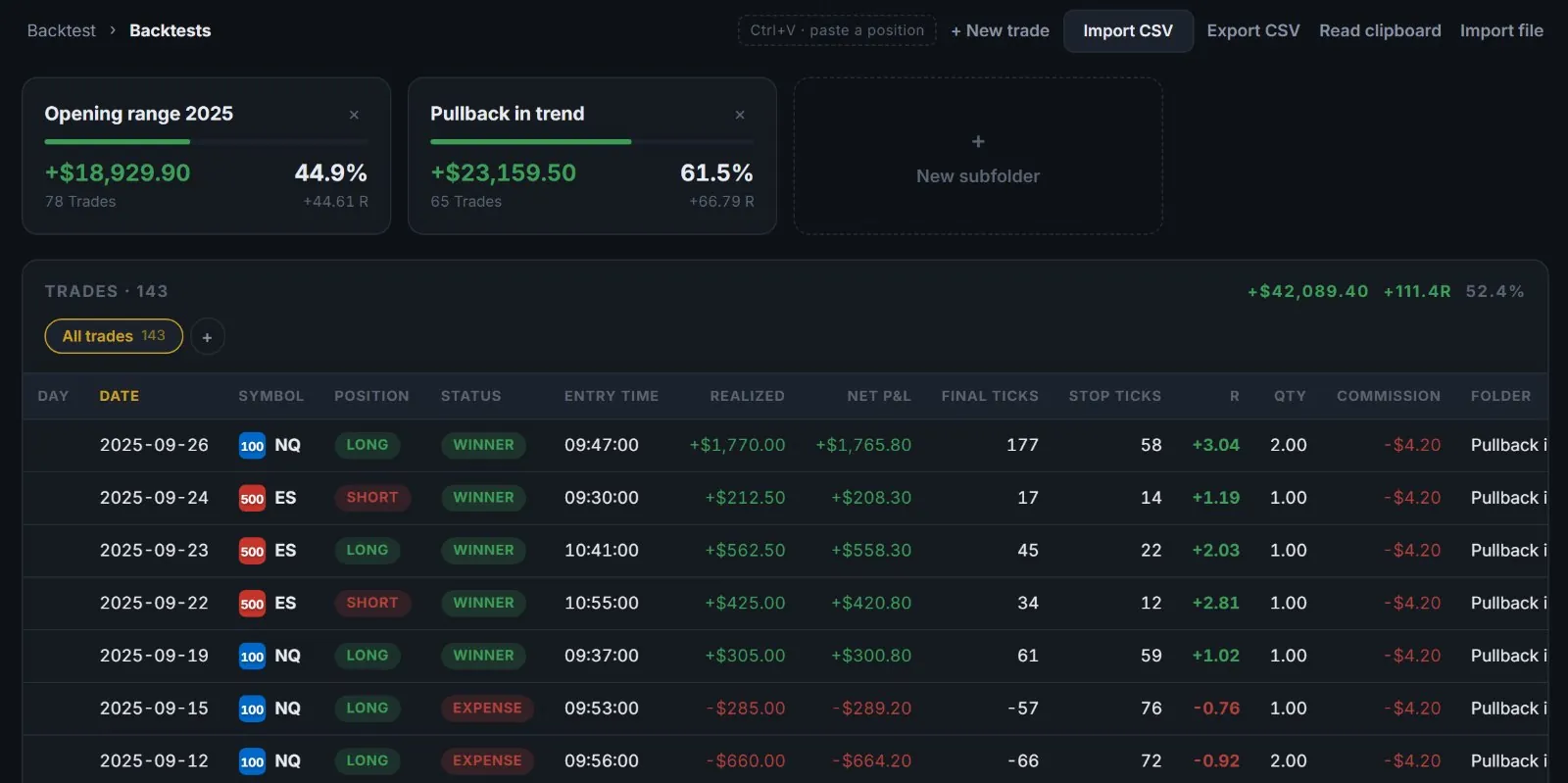Click the NQ 100 badge on 2025-09-12 row
This screenshot has height=783, width=1568.
[252, 761]
